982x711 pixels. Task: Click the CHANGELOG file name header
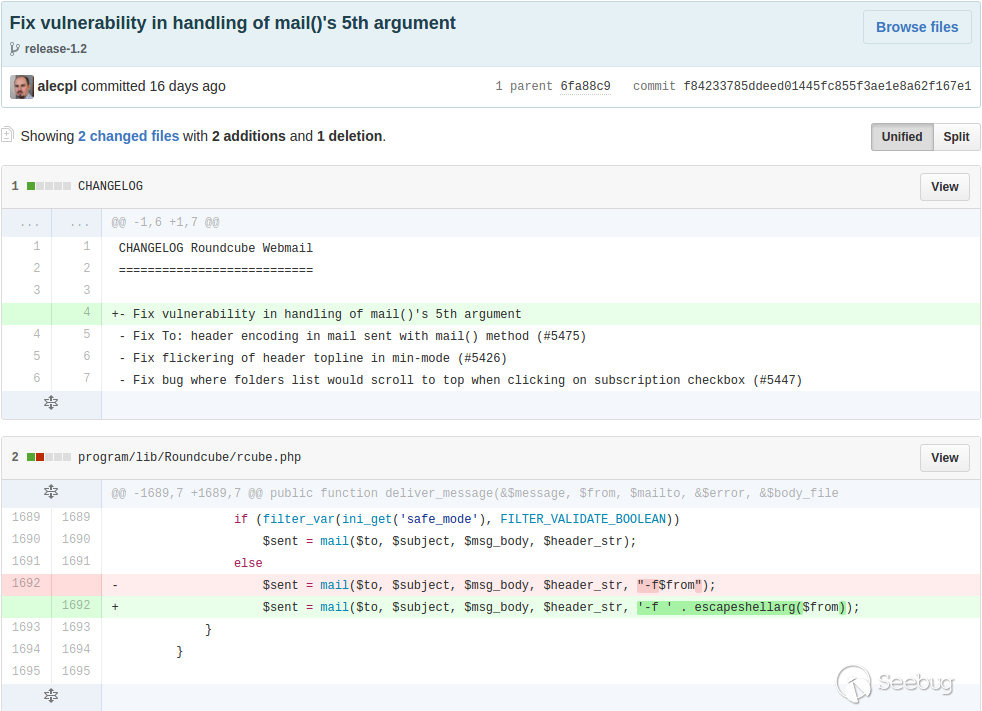point(110,186)
